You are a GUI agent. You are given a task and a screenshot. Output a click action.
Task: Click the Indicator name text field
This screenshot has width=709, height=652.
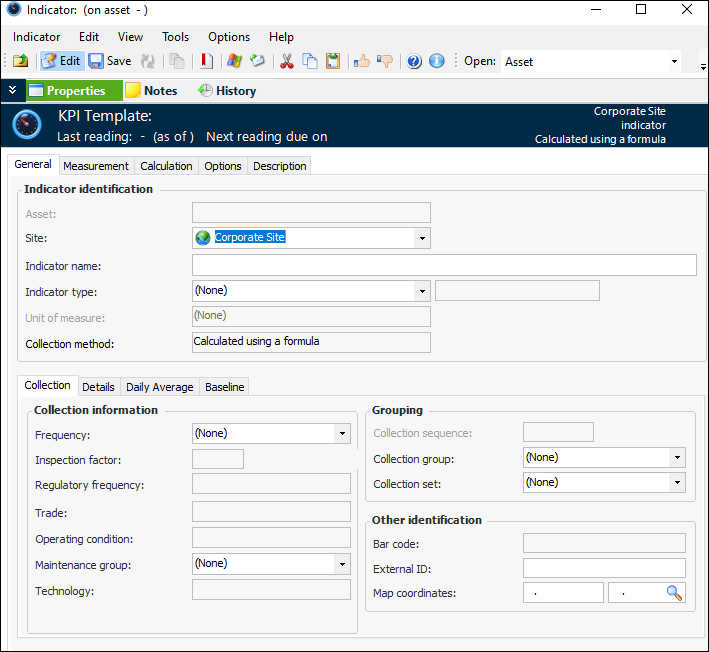(444, 265)
